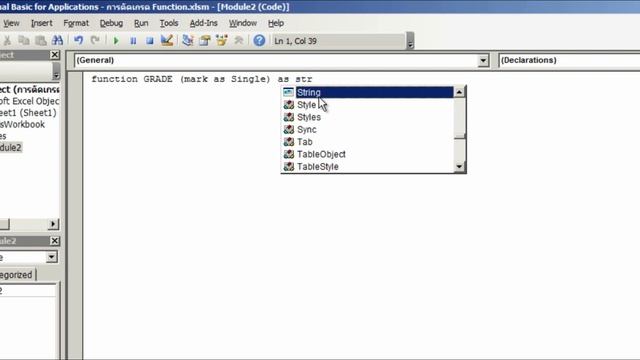Close the Properties pane
Viewport: 640px width, 360px height.
pyautogui.click(x=55, y=241)
